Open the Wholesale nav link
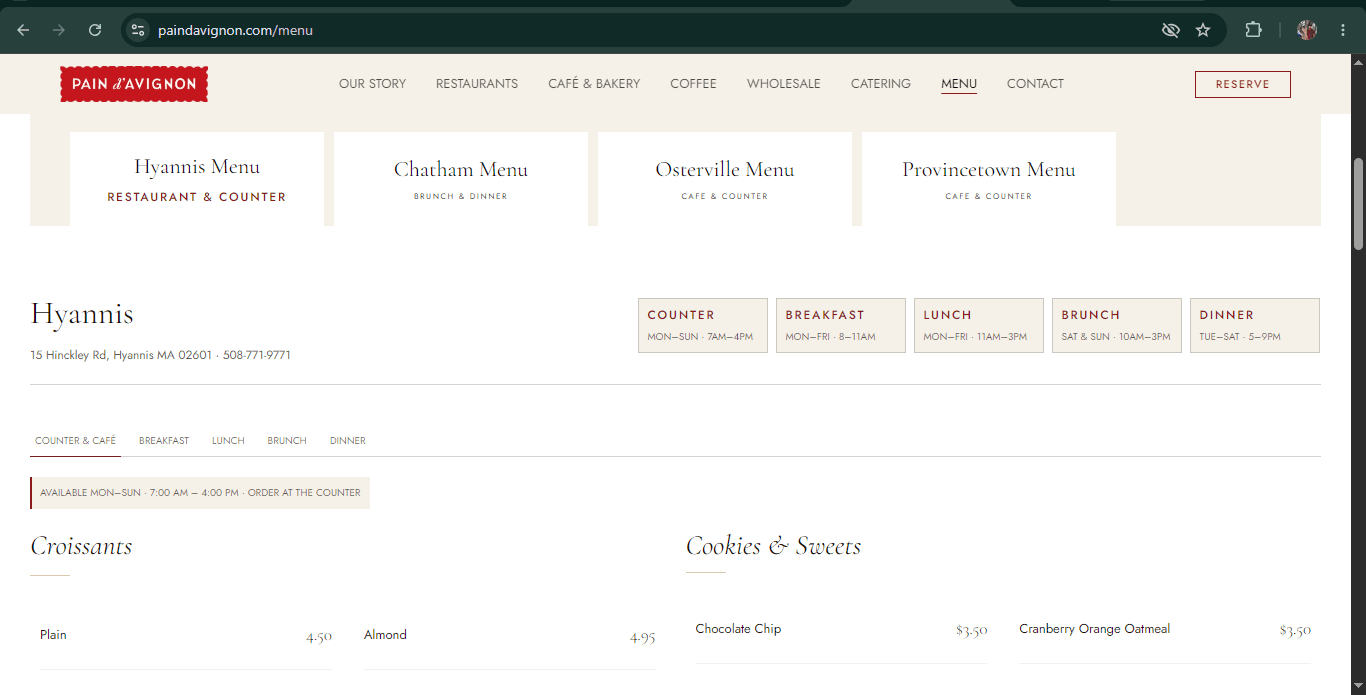The height and width of the screenshot is (695, 1366). click(x=784, y=84)
